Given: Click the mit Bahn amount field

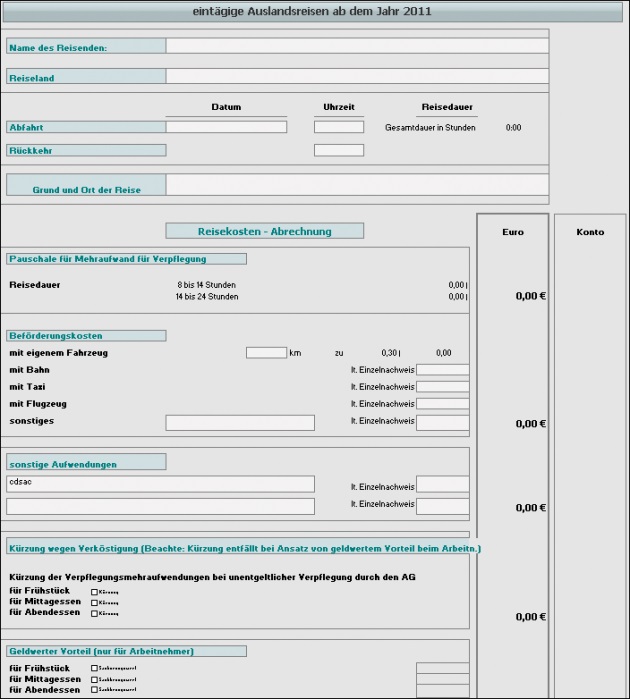Looking at the screenshot, I should [442, 370].
